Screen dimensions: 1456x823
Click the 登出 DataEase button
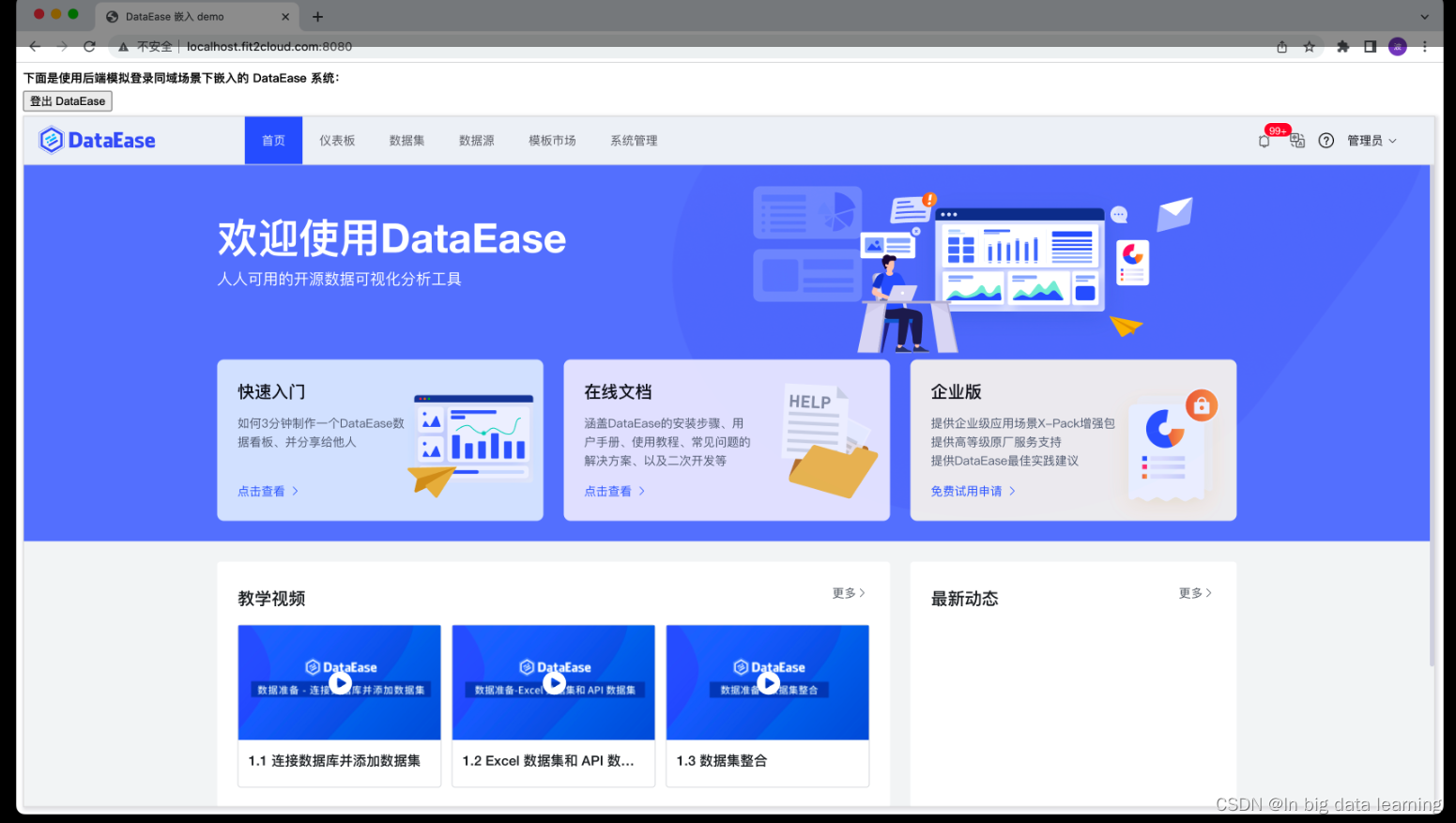(67, 100)
